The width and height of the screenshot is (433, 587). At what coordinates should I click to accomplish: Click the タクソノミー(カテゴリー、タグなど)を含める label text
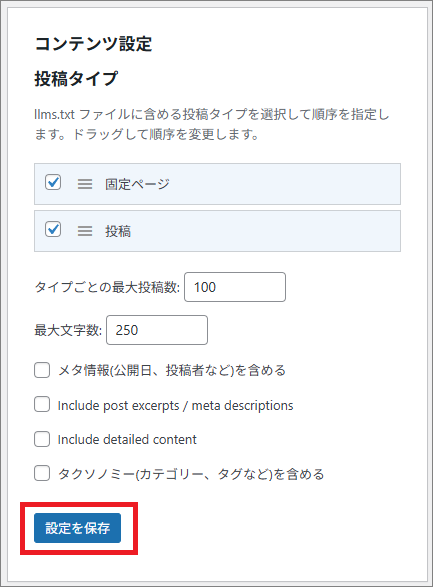[191, 474]
